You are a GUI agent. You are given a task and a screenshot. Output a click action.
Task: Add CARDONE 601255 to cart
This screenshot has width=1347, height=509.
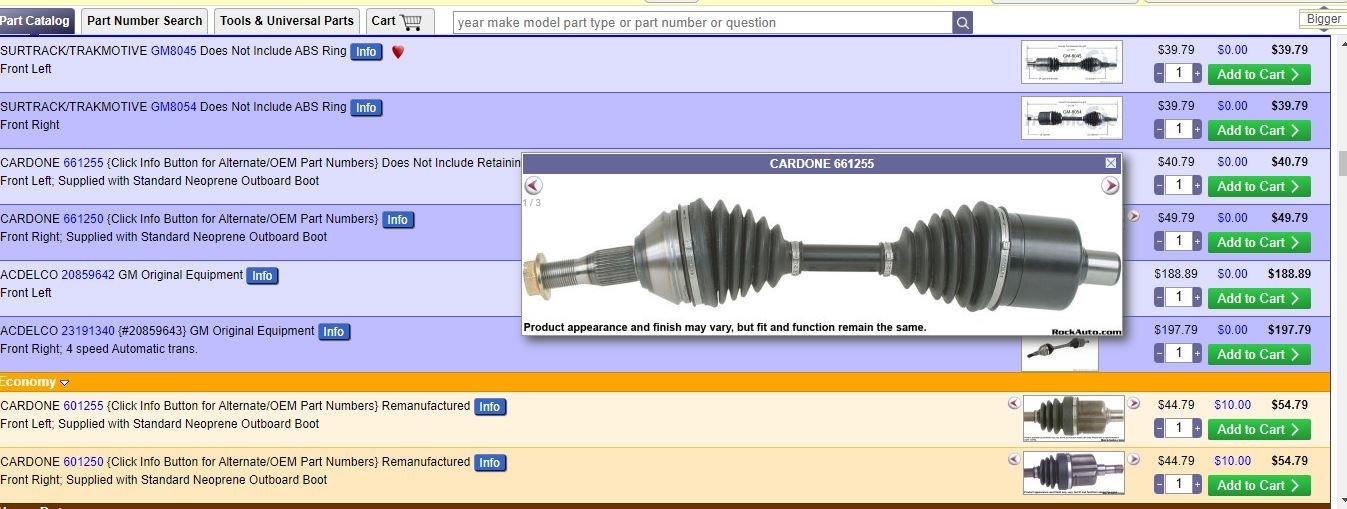(x=1258, y=429)
